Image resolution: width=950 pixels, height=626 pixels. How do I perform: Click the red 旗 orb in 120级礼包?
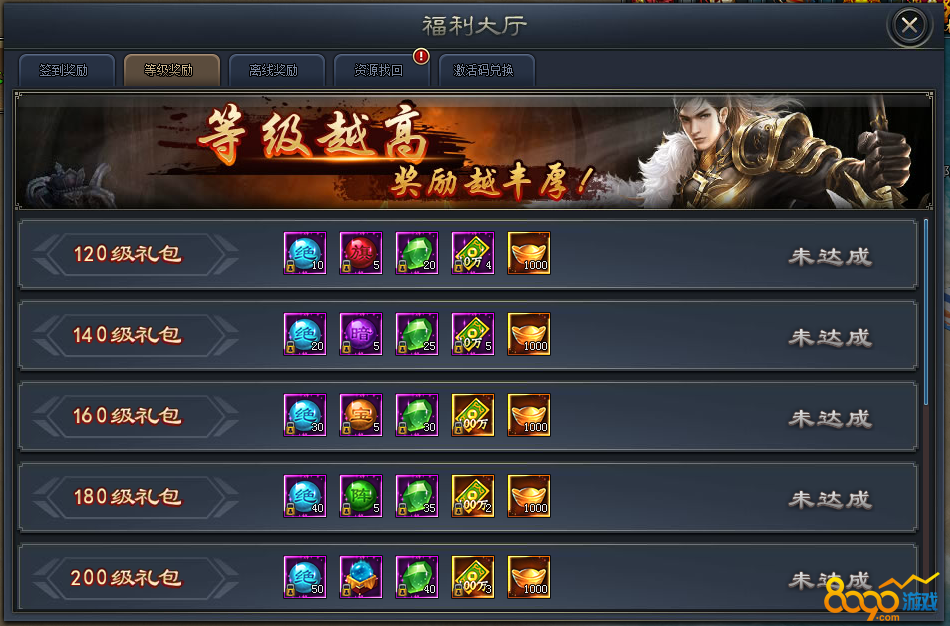[x=360, y=253]
